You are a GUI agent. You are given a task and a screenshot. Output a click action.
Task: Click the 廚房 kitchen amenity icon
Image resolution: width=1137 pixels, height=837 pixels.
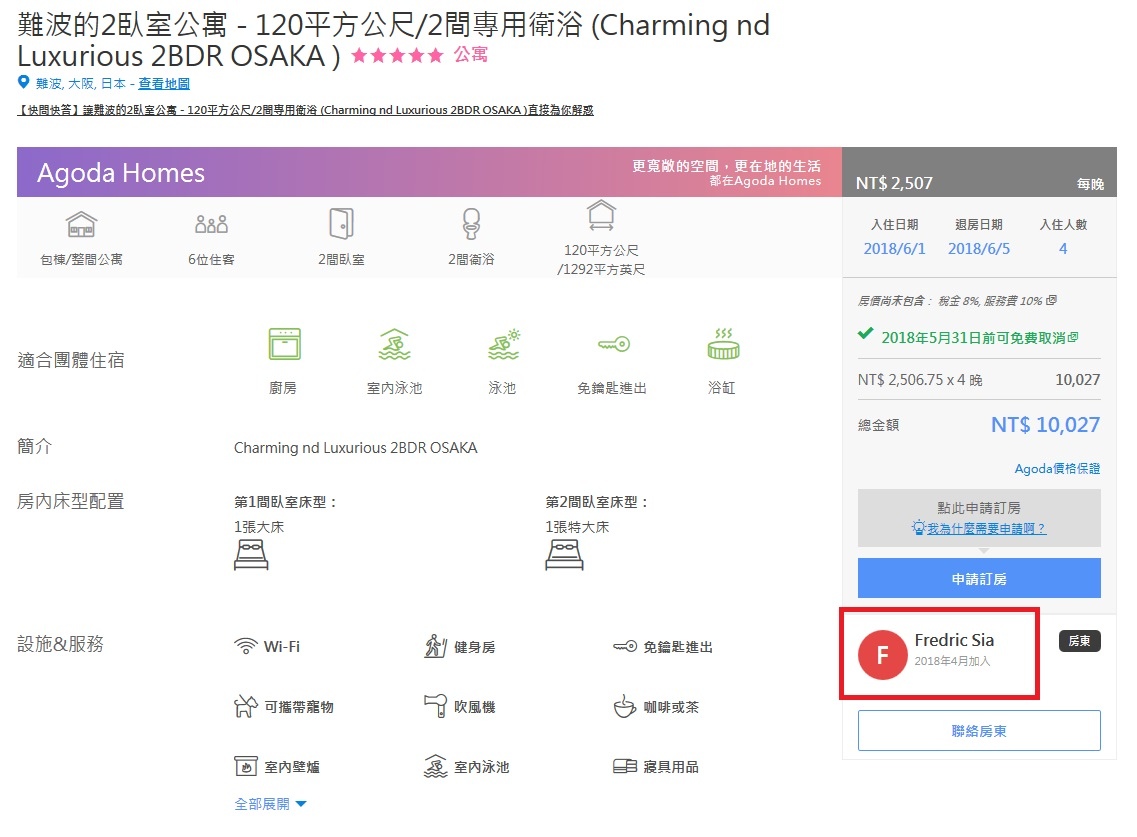[284, 344]
